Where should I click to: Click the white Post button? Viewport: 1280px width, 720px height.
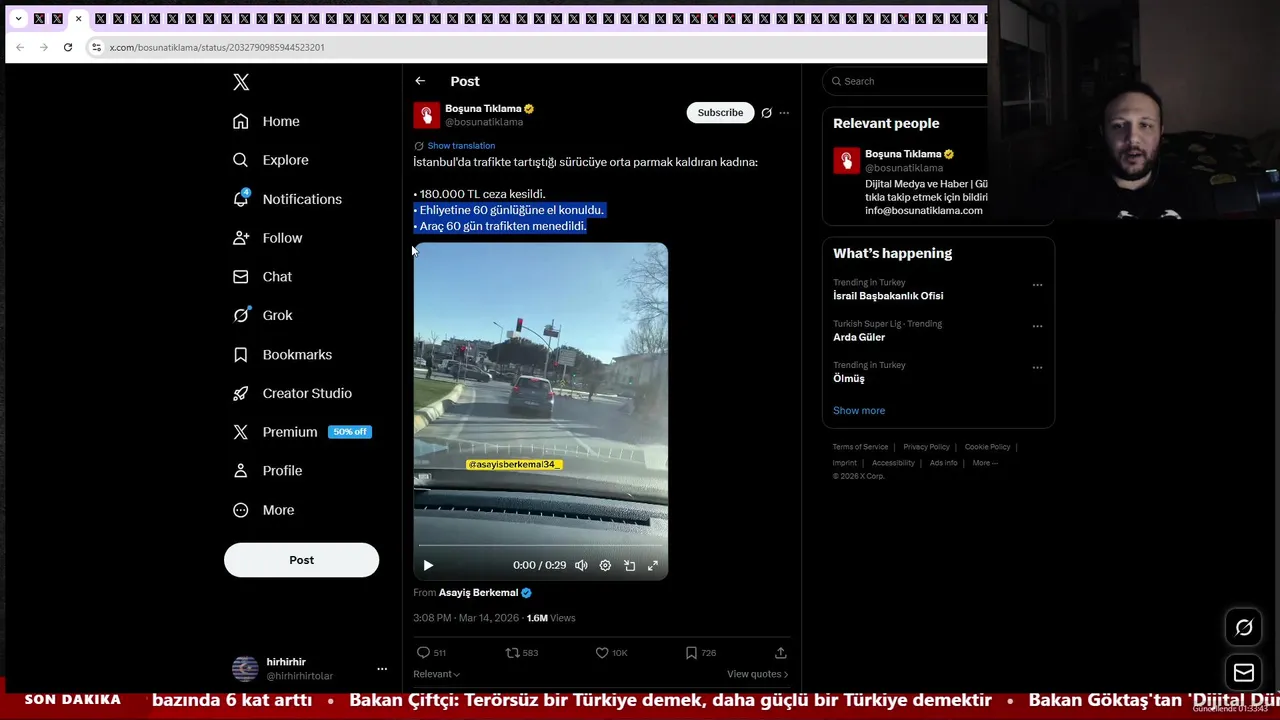[301, 560]
